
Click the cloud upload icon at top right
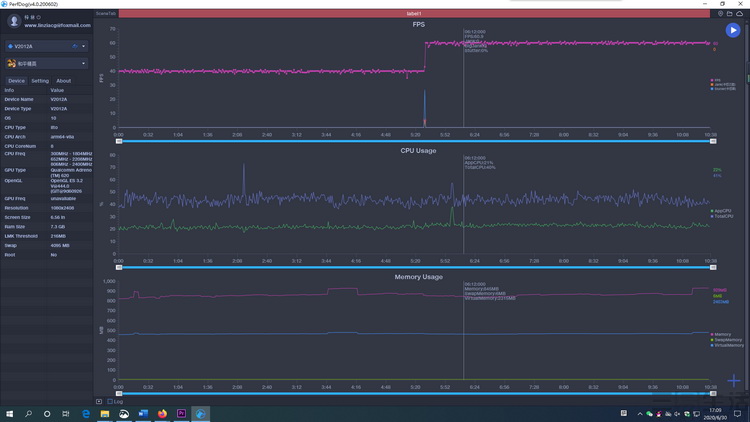[739, 14]
